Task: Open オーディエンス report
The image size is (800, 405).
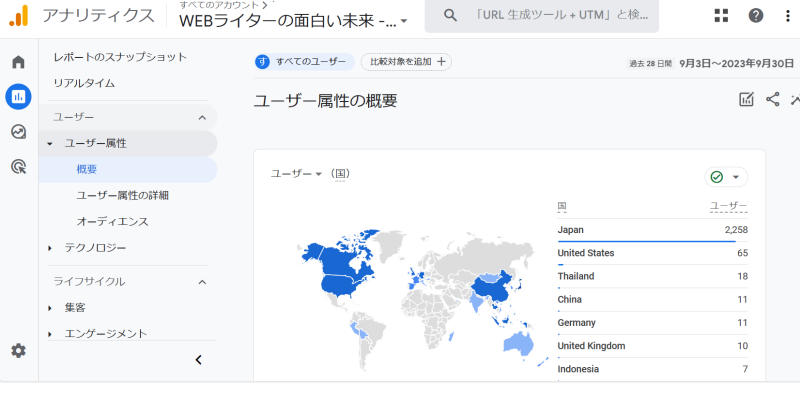Action: [112, 221]
